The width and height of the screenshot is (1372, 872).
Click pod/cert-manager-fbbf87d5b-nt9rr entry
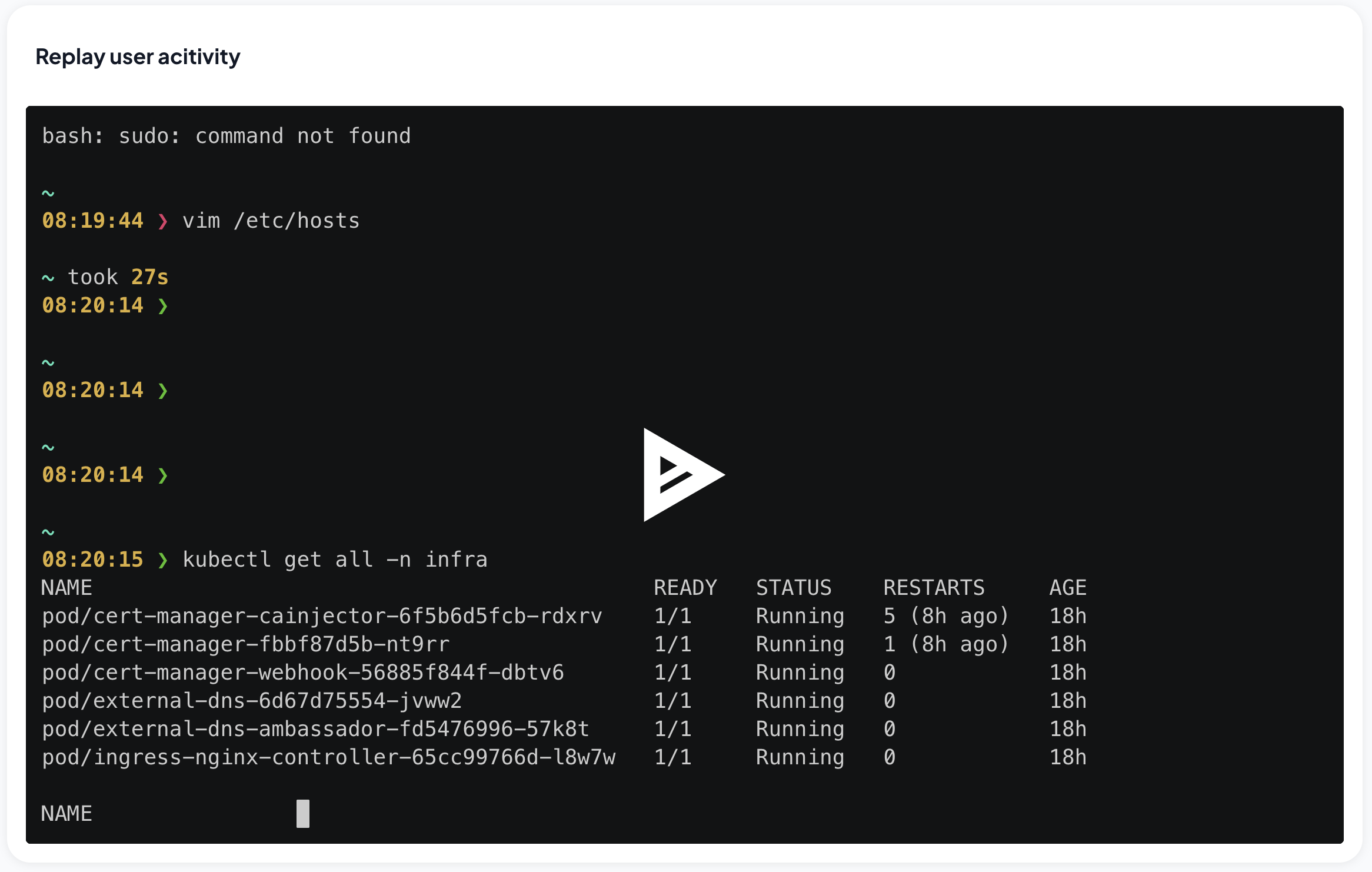point(246,644)
